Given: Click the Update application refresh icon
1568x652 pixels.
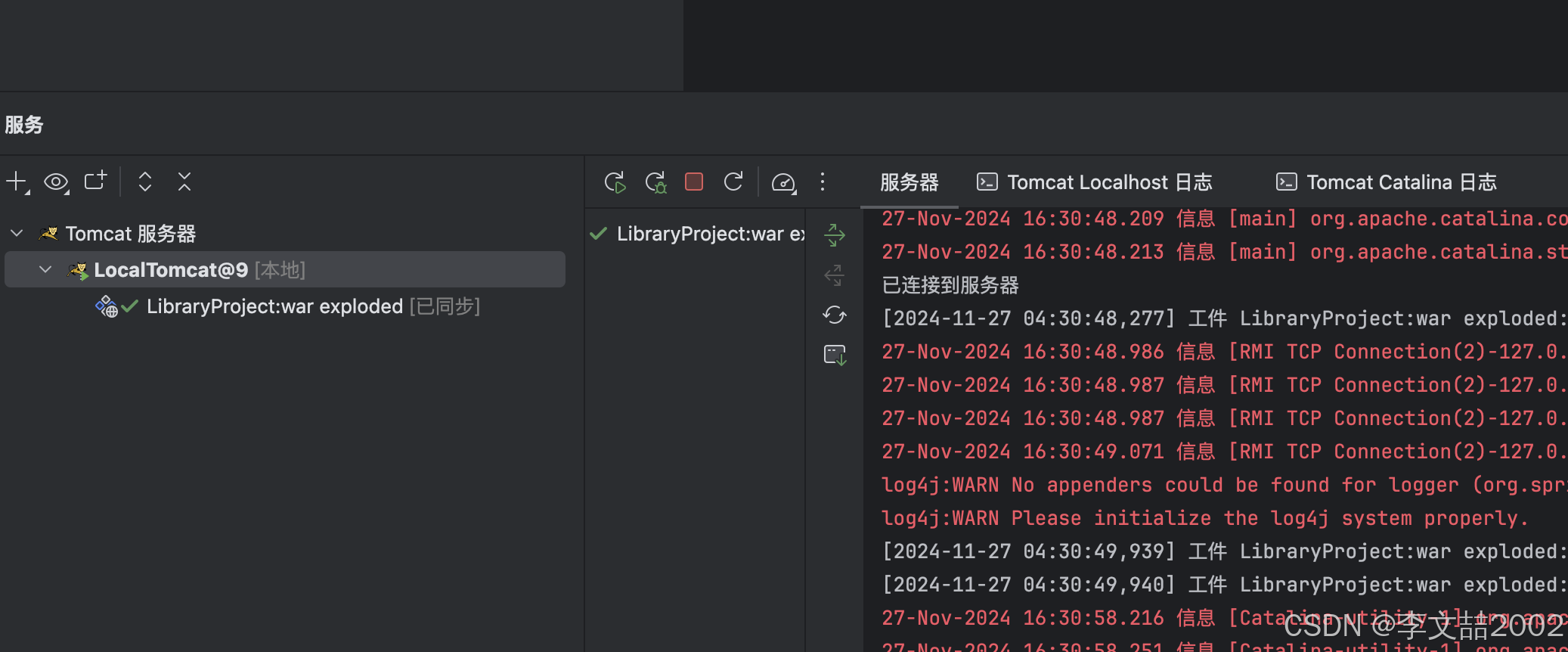Looking at the screenshot, I should 733,182.
